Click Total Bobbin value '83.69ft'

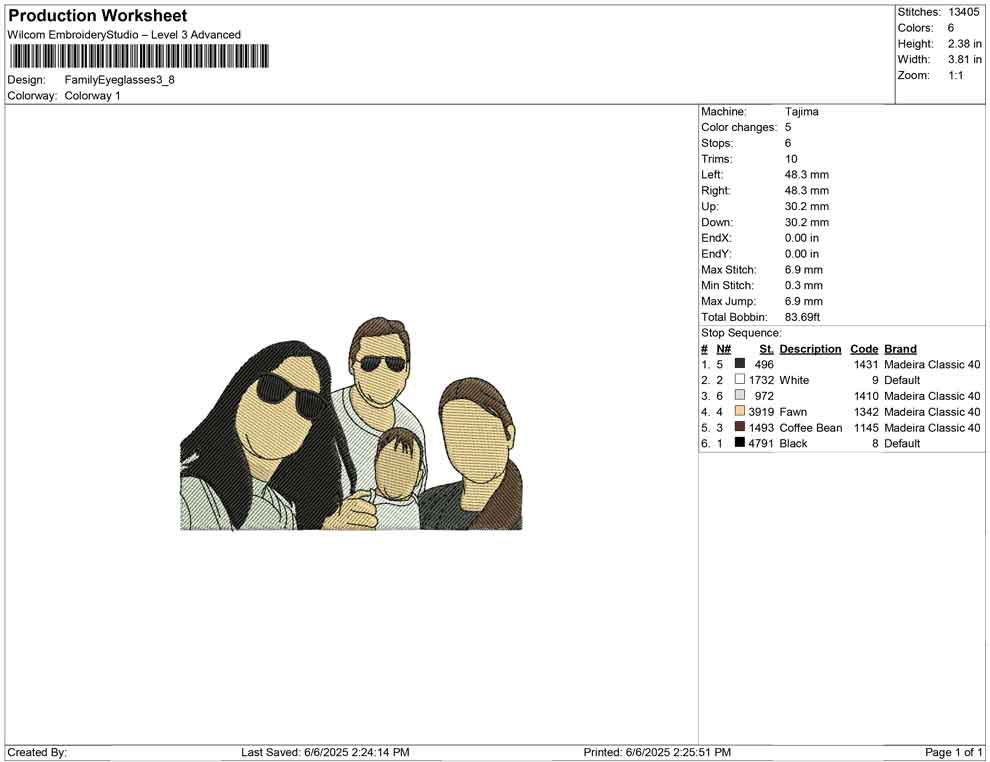click(x=802, y=317)
